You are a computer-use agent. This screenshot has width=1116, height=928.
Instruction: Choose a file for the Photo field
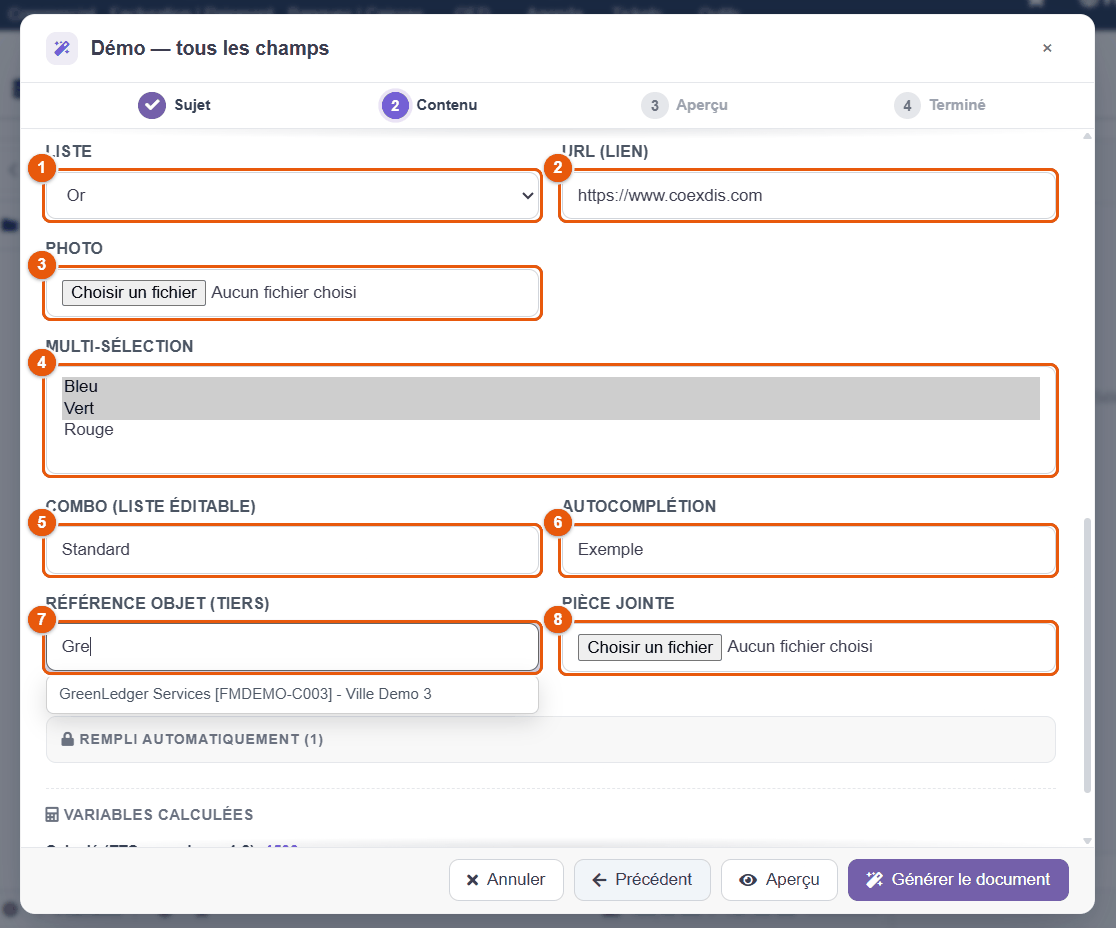point(134,292)
